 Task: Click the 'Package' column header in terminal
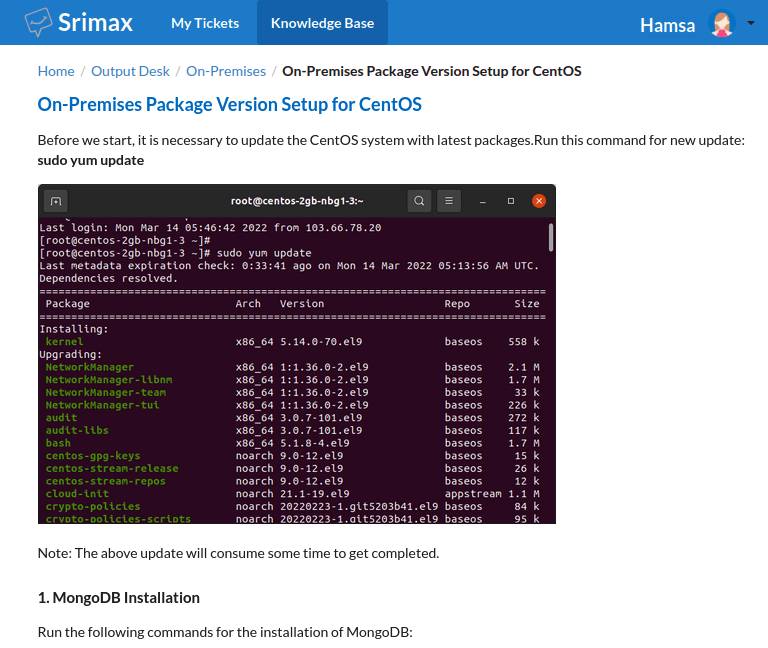click(x=68, y=304)
